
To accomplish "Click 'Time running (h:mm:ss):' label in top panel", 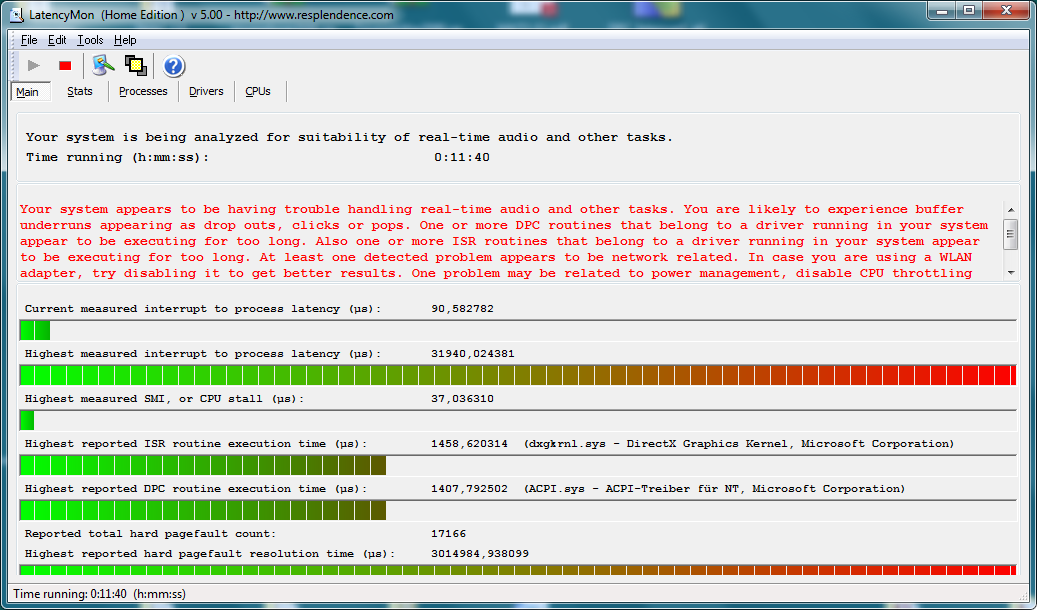I will click(x=117, y=157).
